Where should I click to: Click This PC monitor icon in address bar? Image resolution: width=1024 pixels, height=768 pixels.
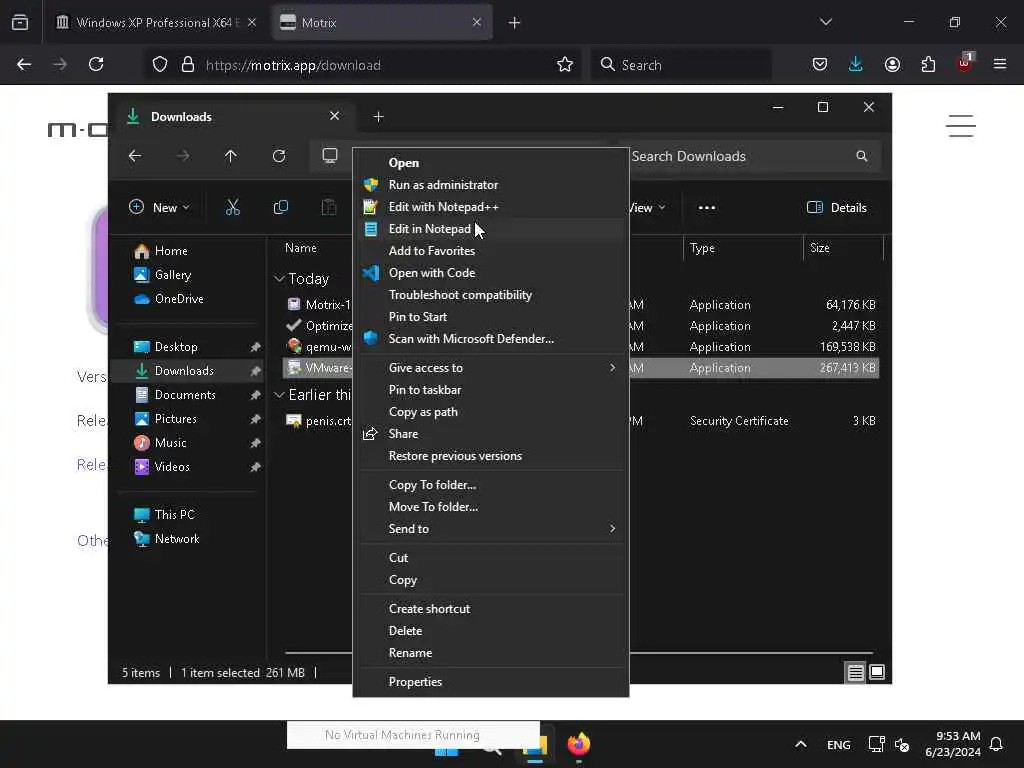pyautogui.click(x=330, y=156)
